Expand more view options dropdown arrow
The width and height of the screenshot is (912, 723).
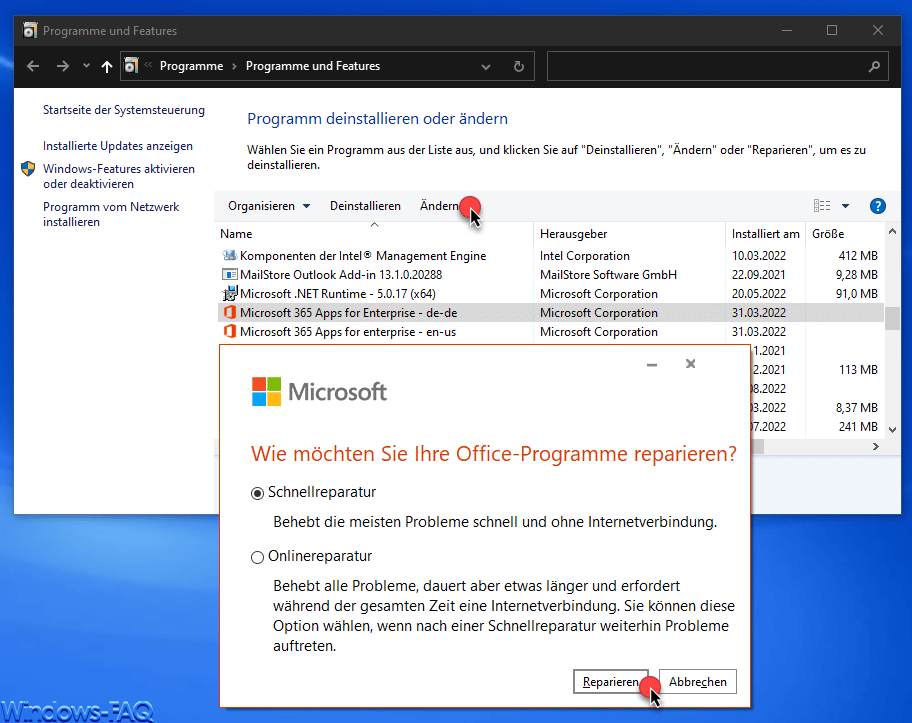click(846, 206)
